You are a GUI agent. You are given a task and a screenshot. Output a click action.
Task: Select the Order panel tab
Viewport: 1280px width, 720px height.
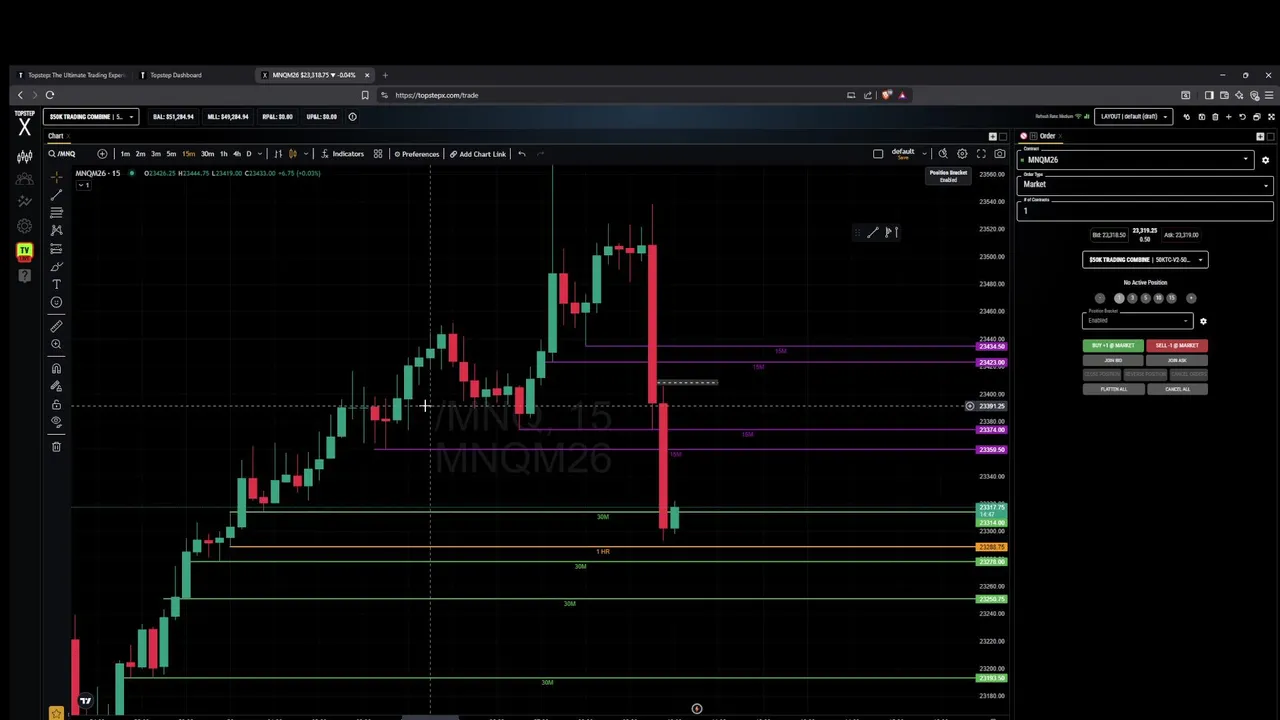(x=1047, y=136)
